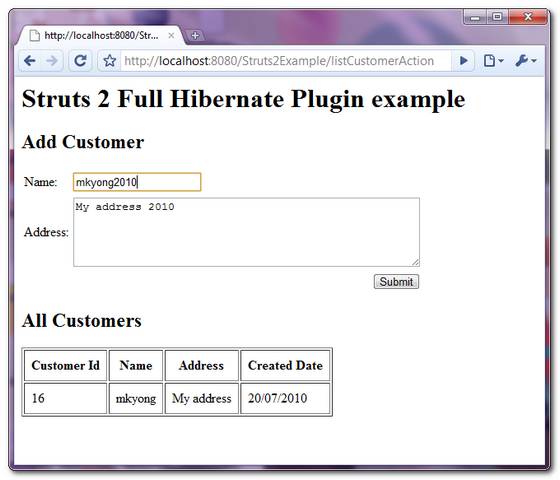Click the 'Address:' form label

[46, 232]
